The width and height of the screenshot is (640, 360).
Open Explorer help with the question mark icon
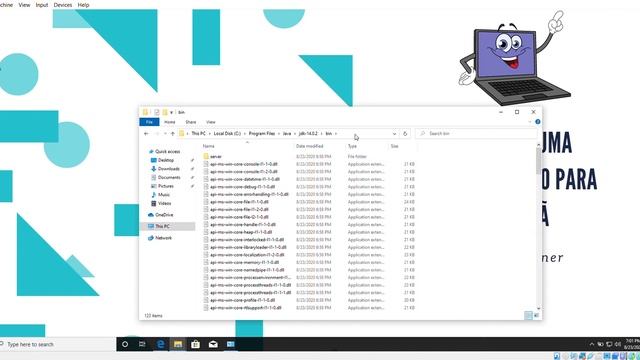click(538, 122)
